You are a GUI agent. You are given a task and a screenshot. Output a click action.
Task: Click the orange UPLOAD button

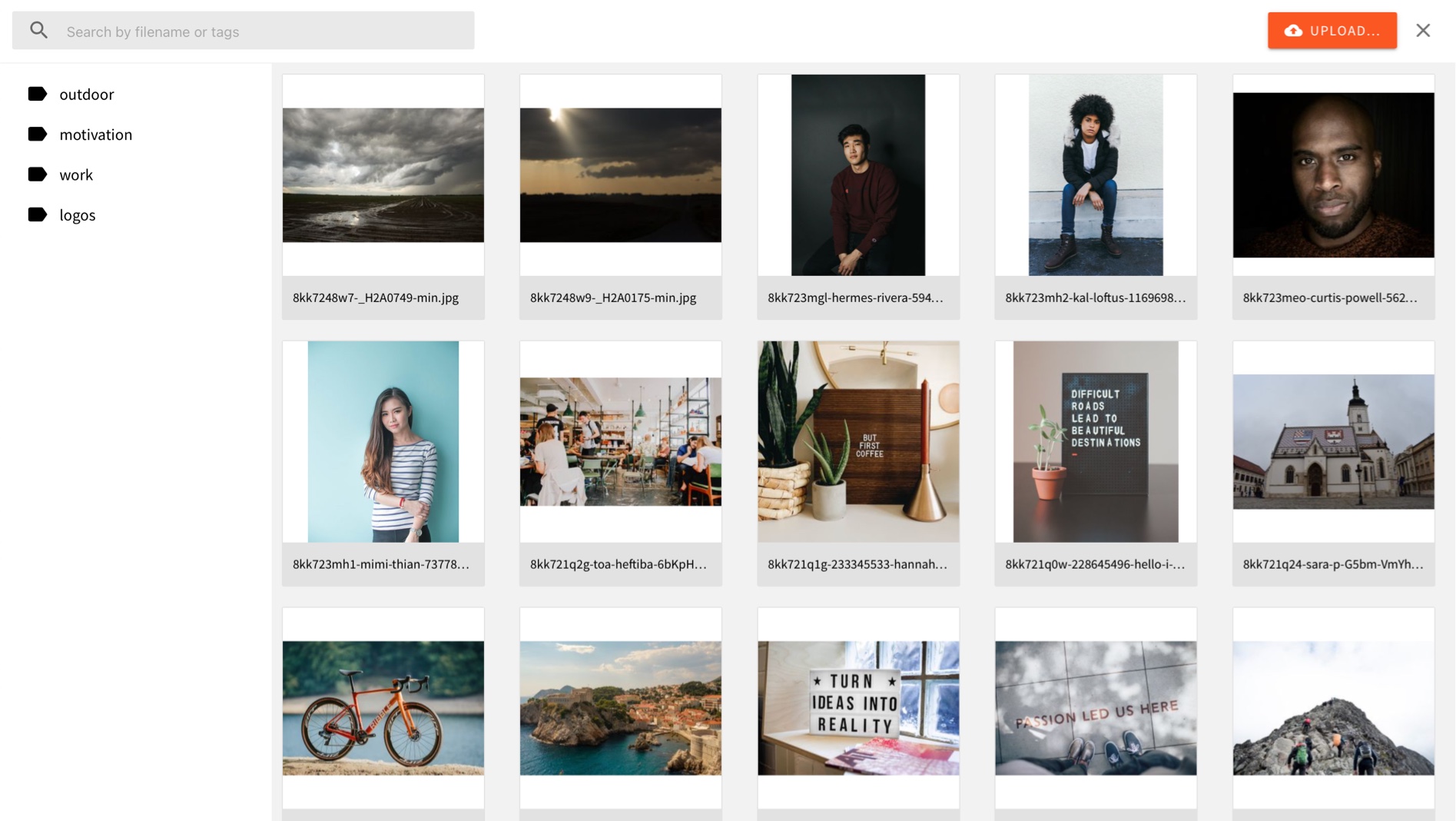coord(1332,31)
